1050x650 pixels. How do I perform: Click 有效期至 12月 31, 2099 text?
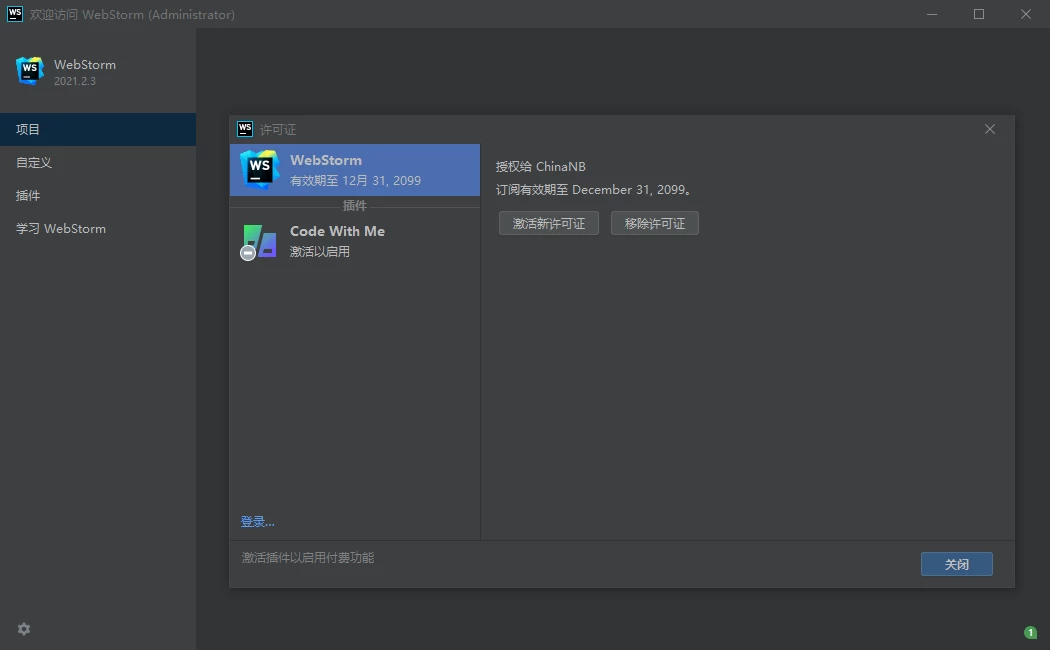coord(355,181)
